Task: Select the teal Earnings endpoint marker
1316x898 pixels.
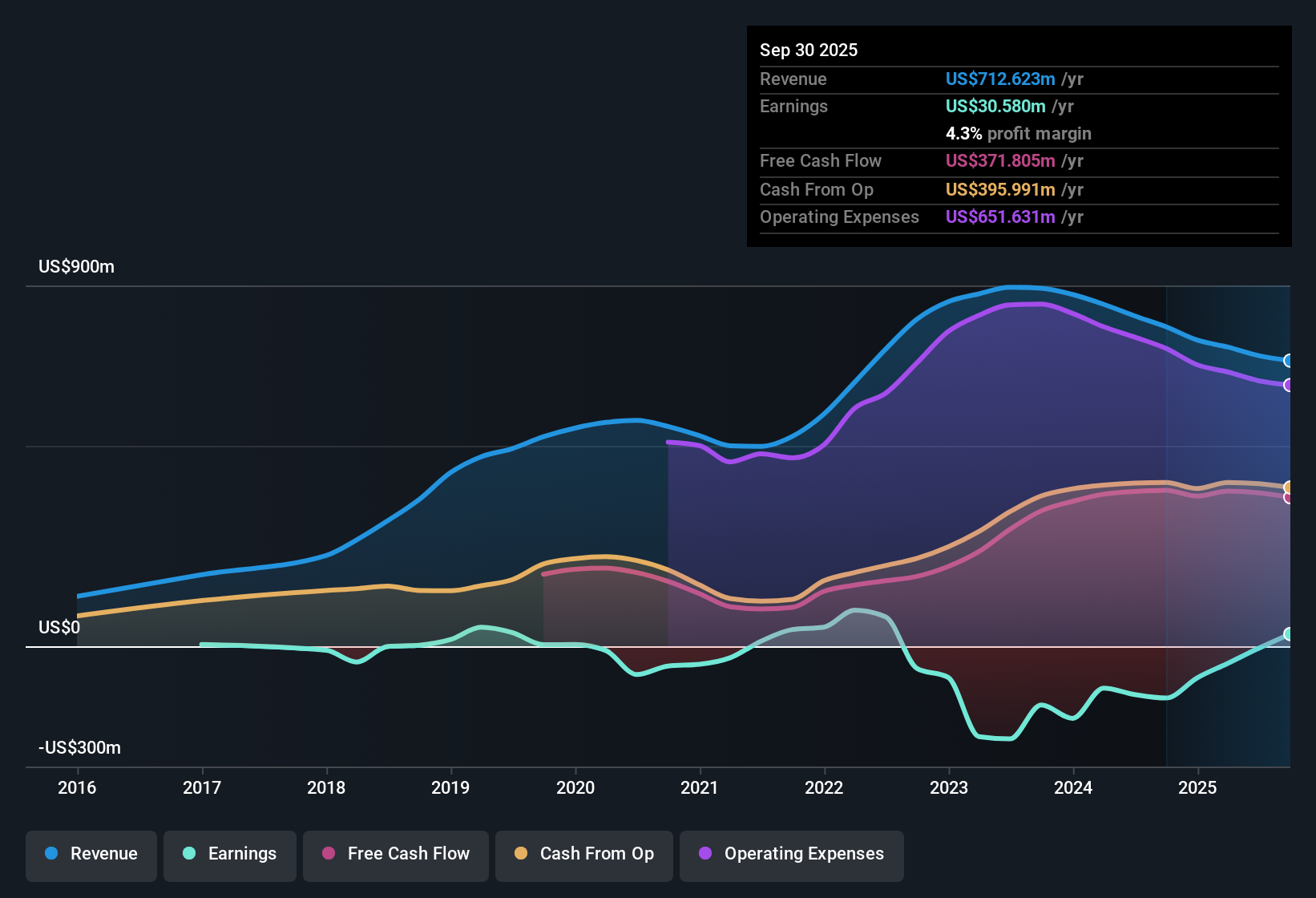Action: click(1289, 634)
